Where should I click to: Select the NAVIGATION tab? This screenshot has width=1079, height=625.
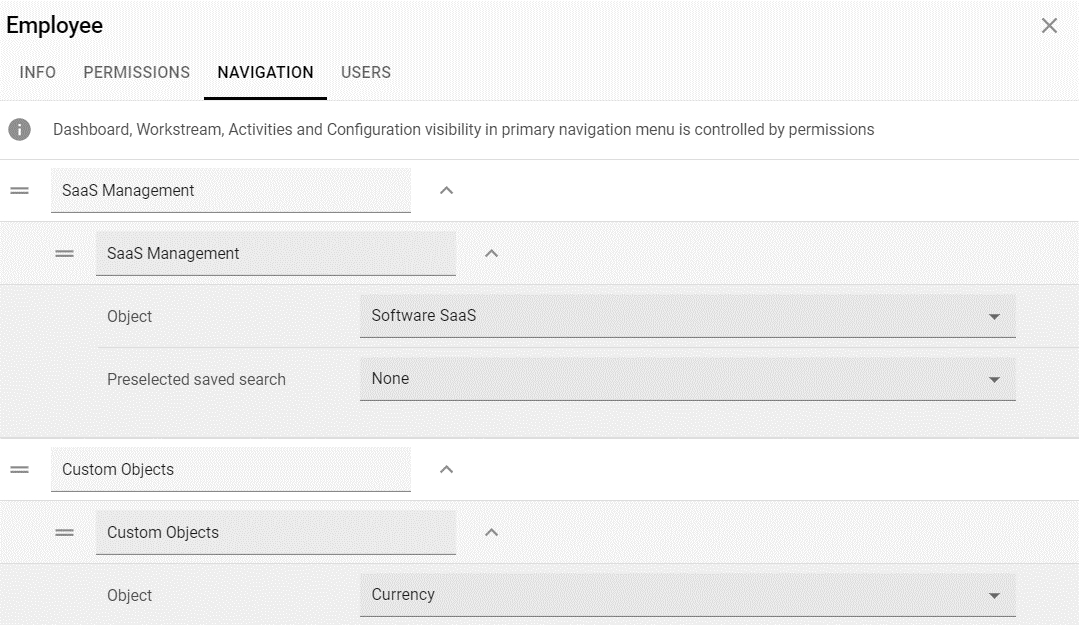coord(265,73)
